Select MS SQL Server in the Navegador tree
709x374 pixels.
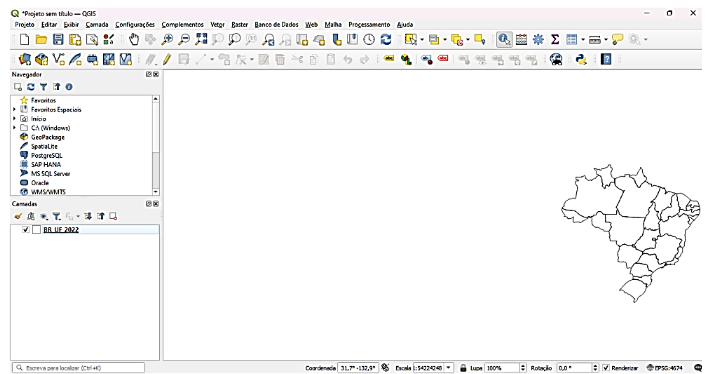click(x=50, y=173)
